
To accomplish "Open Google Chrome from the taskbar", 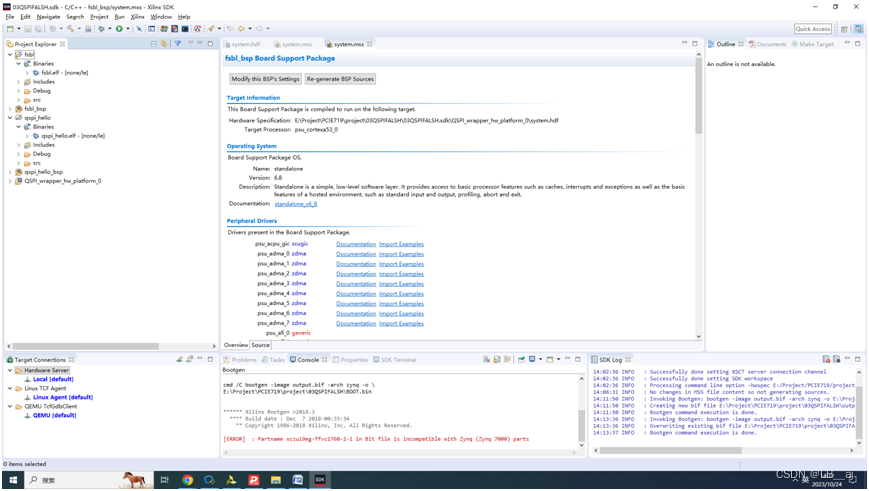I will 187,480.
